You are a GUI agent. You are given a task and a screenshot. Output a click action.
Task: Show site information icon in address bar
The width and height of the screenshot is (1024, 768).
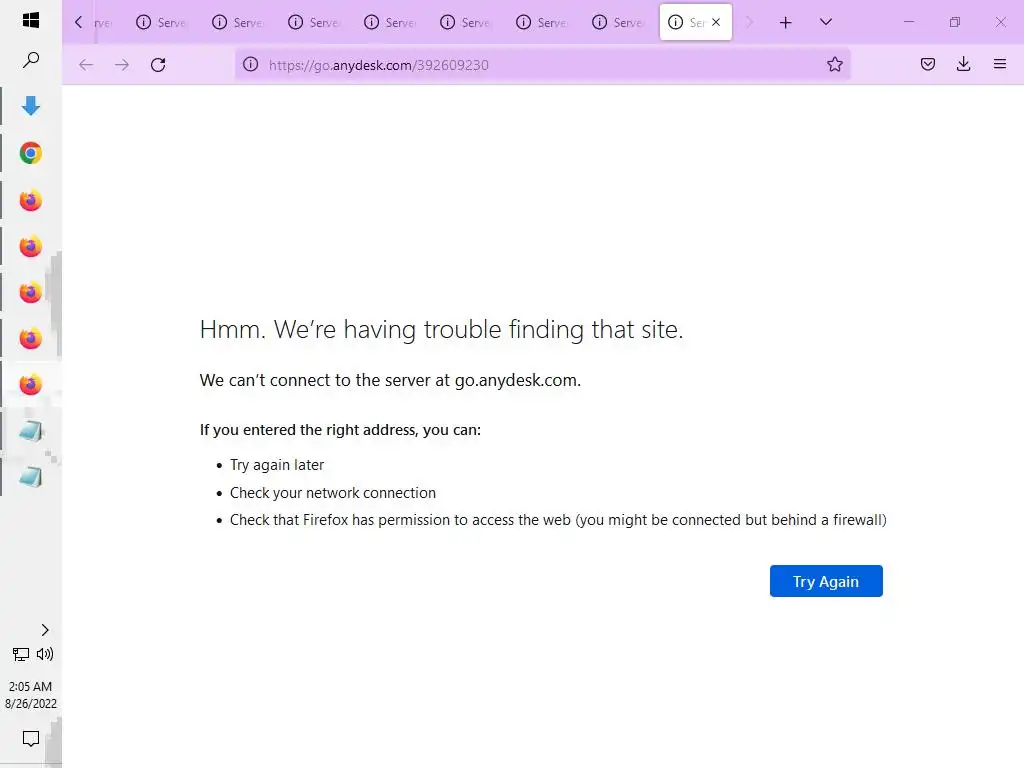click(x=251, y=64)
